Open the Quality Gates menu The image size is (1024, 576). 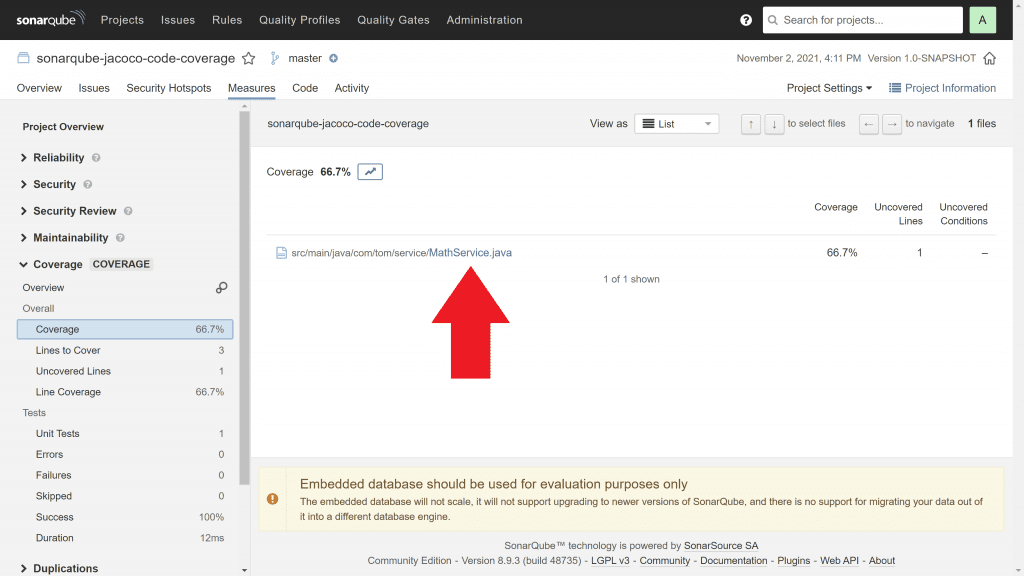(393, 20)
